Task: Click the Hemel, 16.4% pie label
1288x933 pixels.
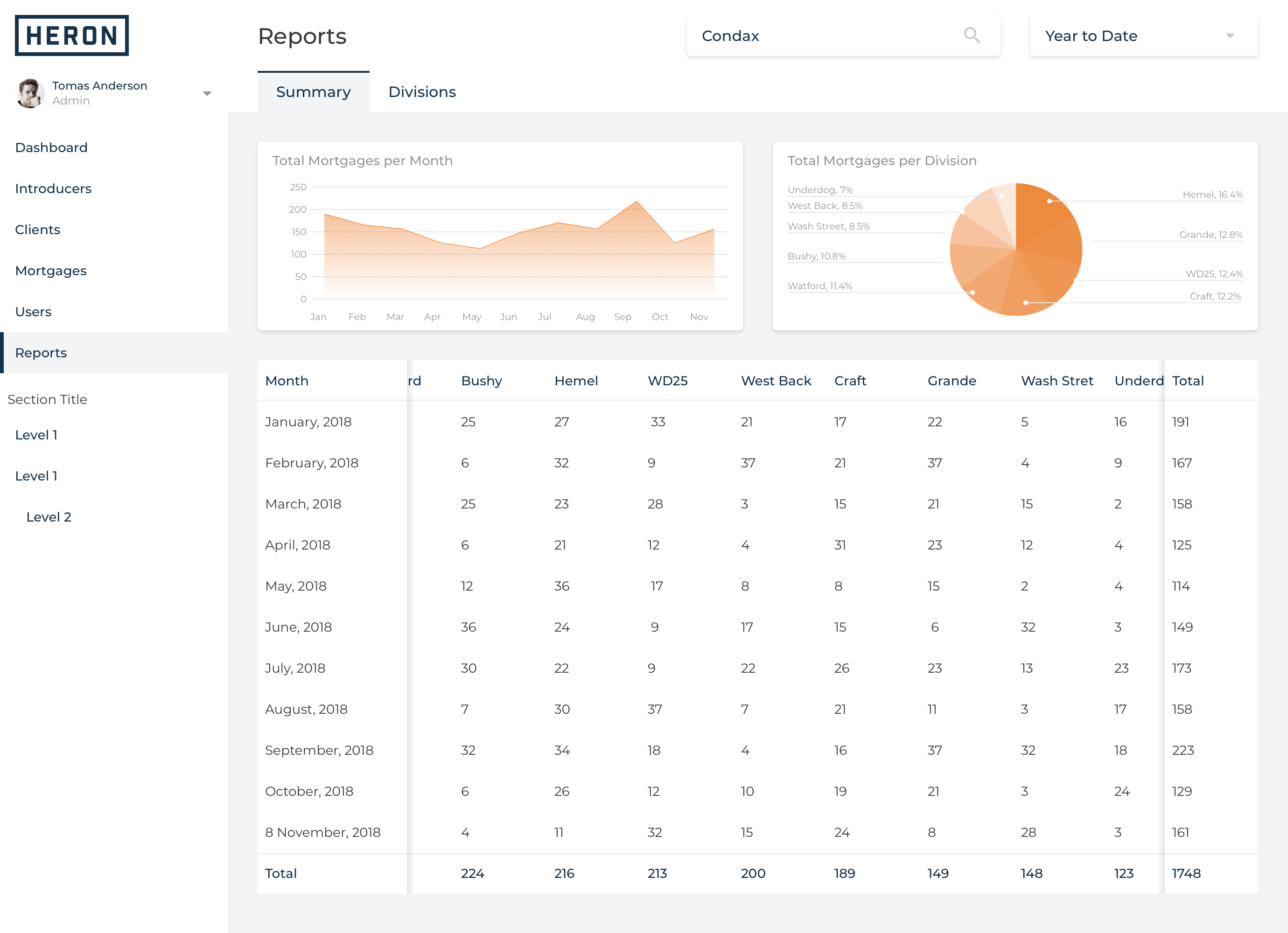Action: 1212,194
